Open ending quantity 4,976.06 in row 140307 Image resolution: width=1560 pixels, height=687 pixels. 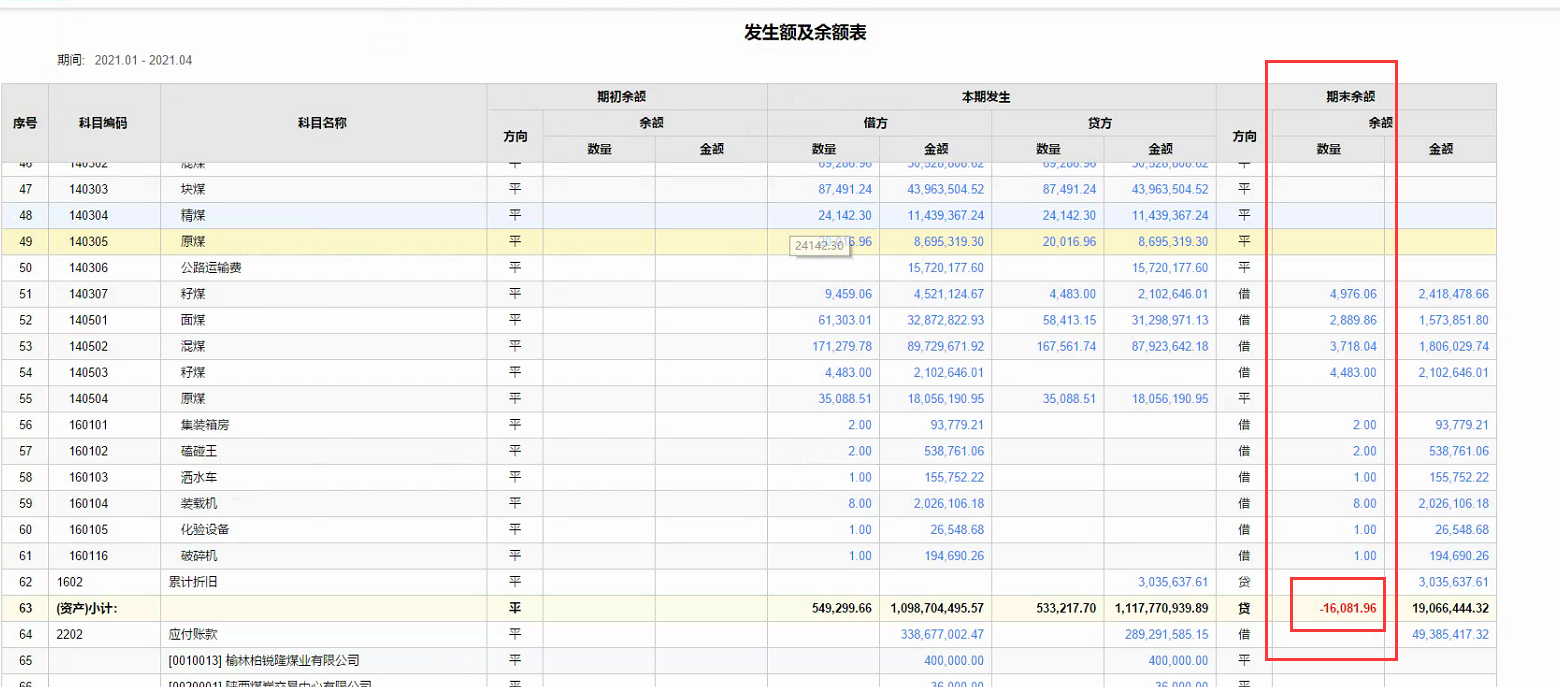point(1352,294)
